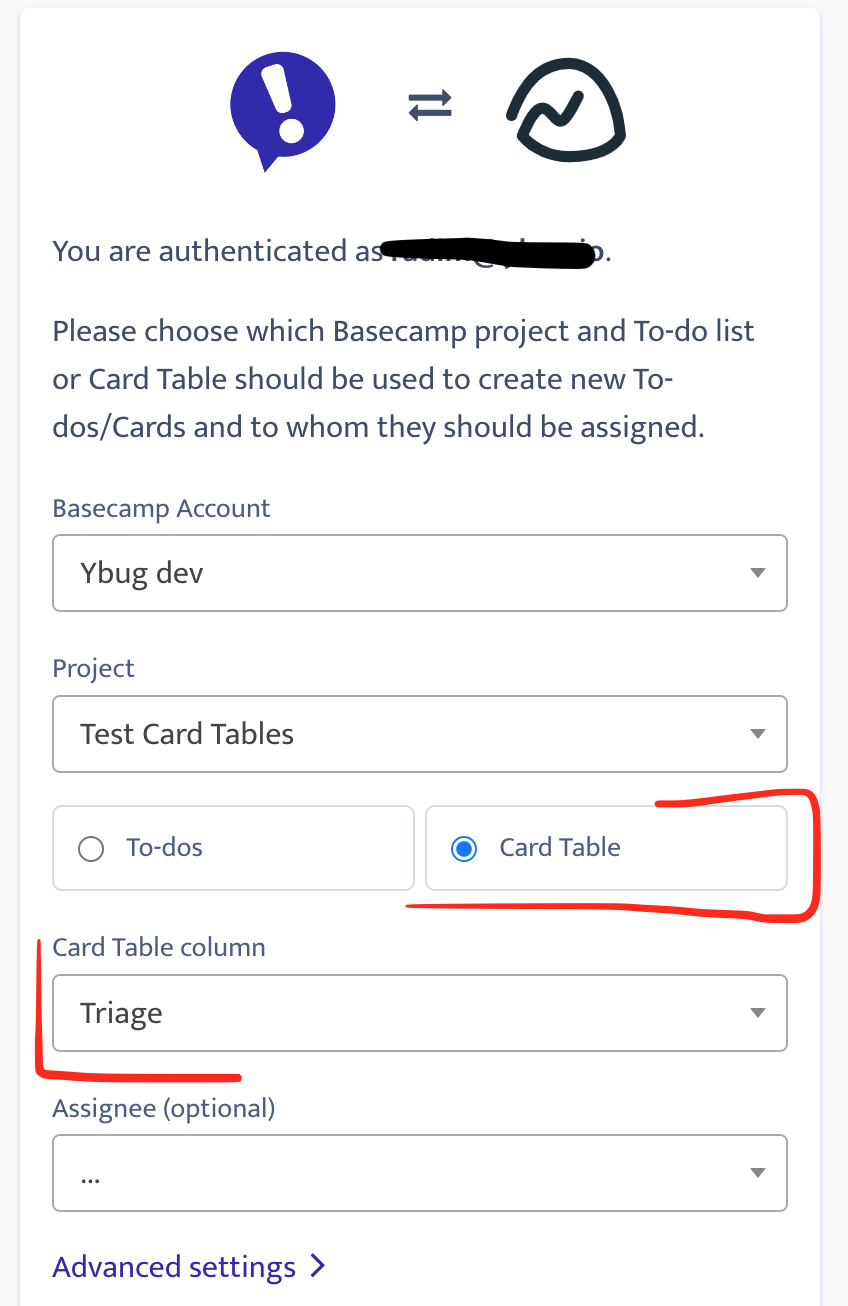Viewport: 848px width, 1306px height.
Task: Click the Card Table column label
Action: click(159, 947)
